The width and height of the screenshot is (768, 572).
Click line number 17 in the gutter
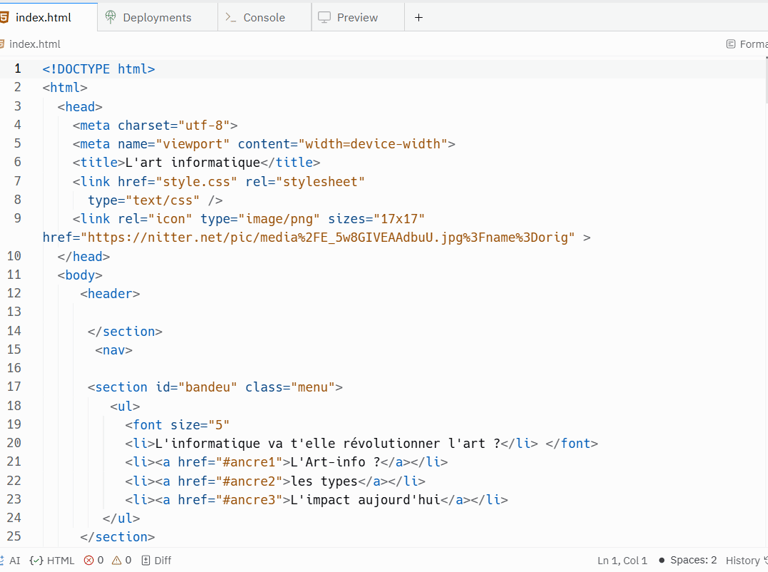tap(14, 387)
